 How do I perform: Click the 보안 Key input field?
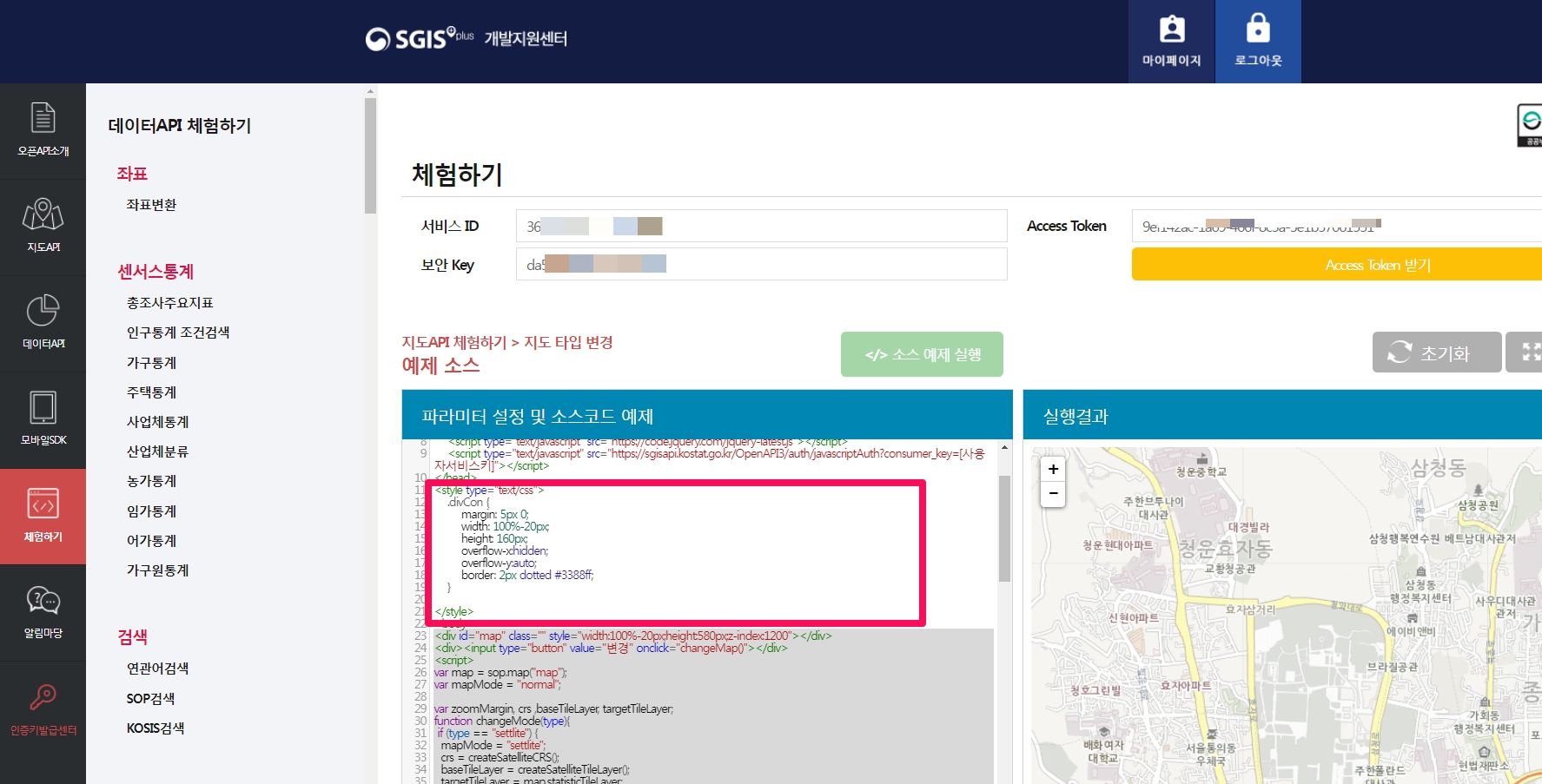pos(761,264)
